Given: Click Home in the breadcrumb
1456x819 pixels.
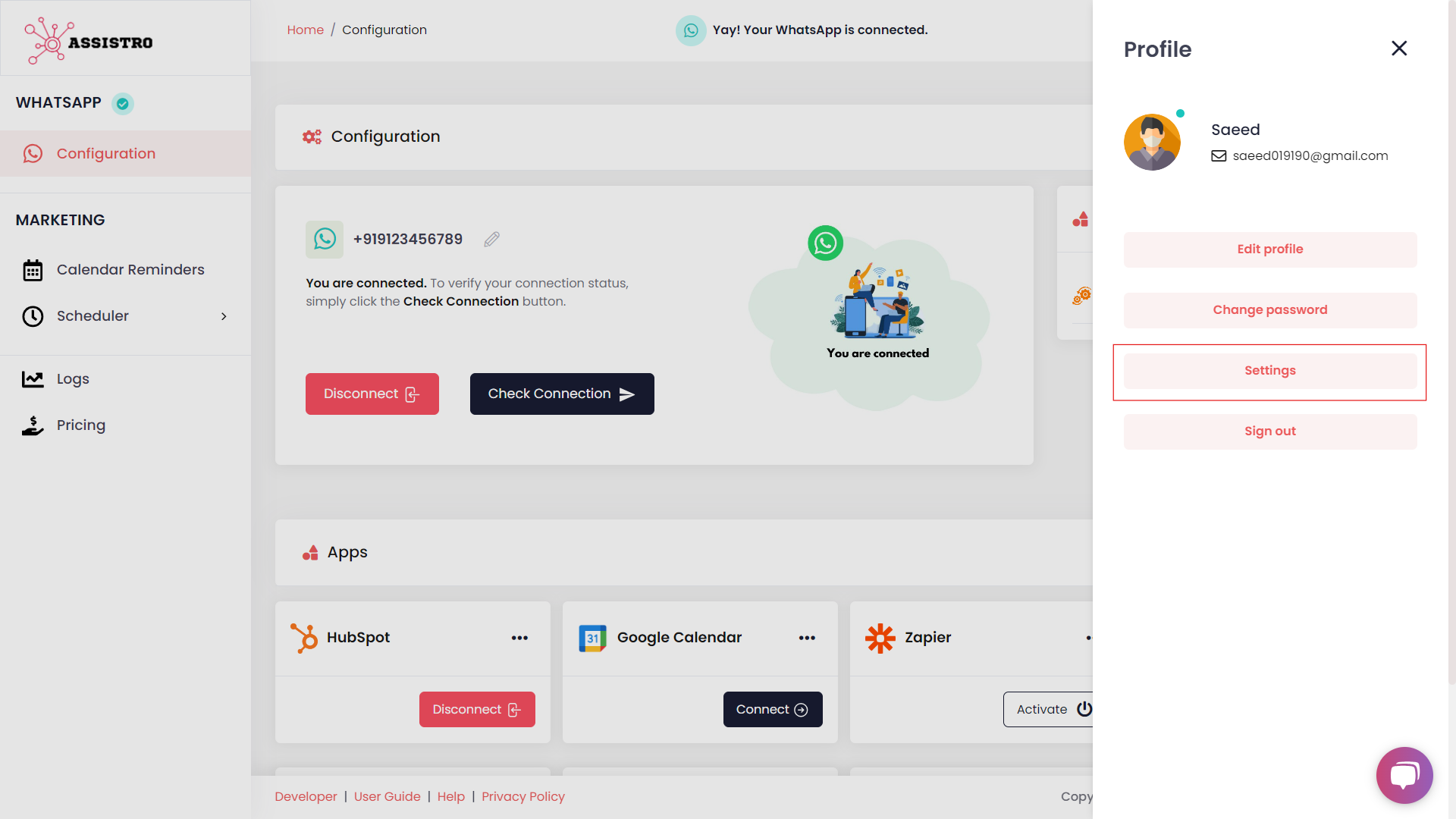Looking at the screenshot, I should coord(305,30).
